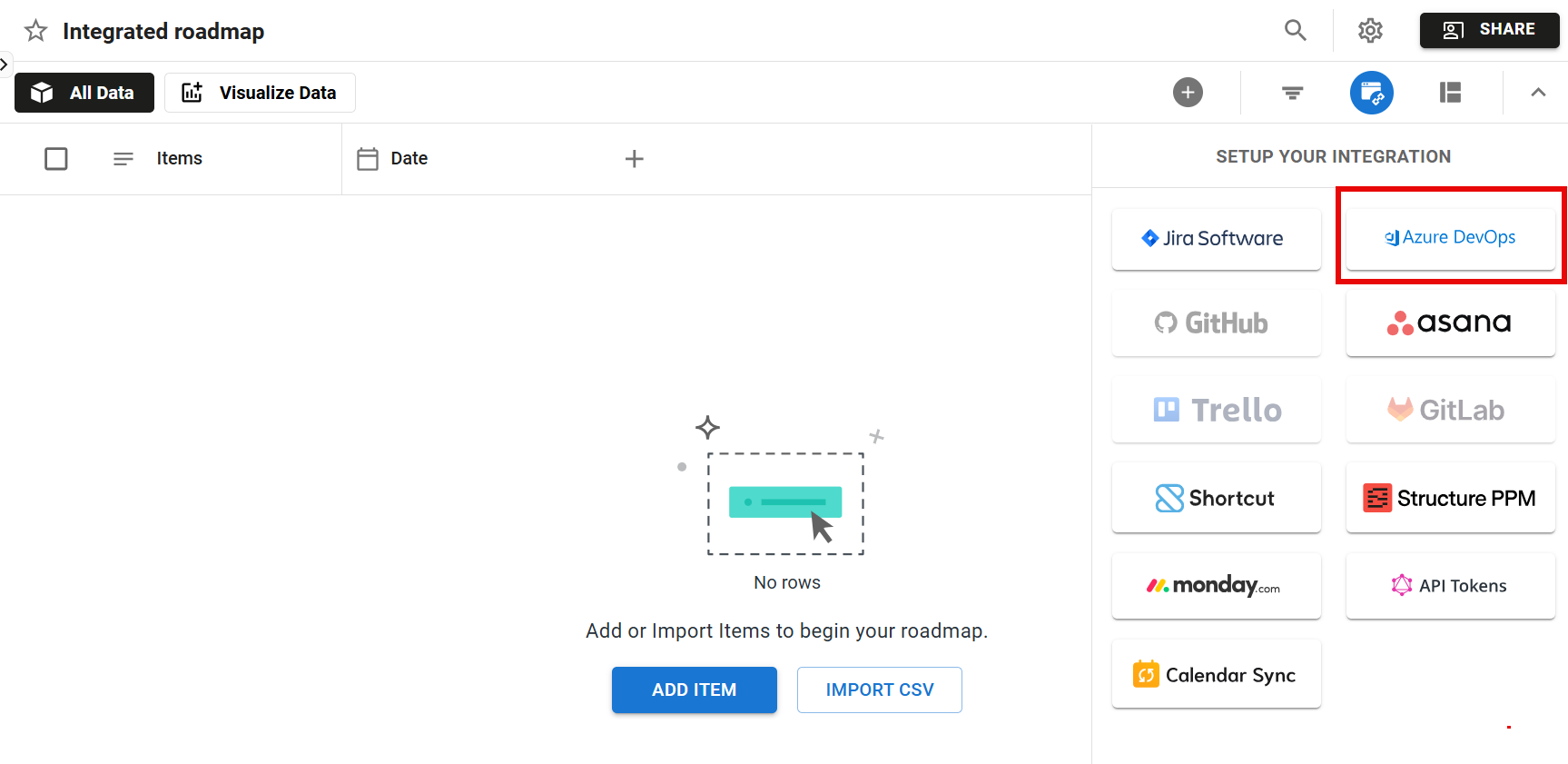This screenshot has height=764, width=1568.
Task: Switch to the All Data tab
Action: pyautogui.click(x=84, y=93)
